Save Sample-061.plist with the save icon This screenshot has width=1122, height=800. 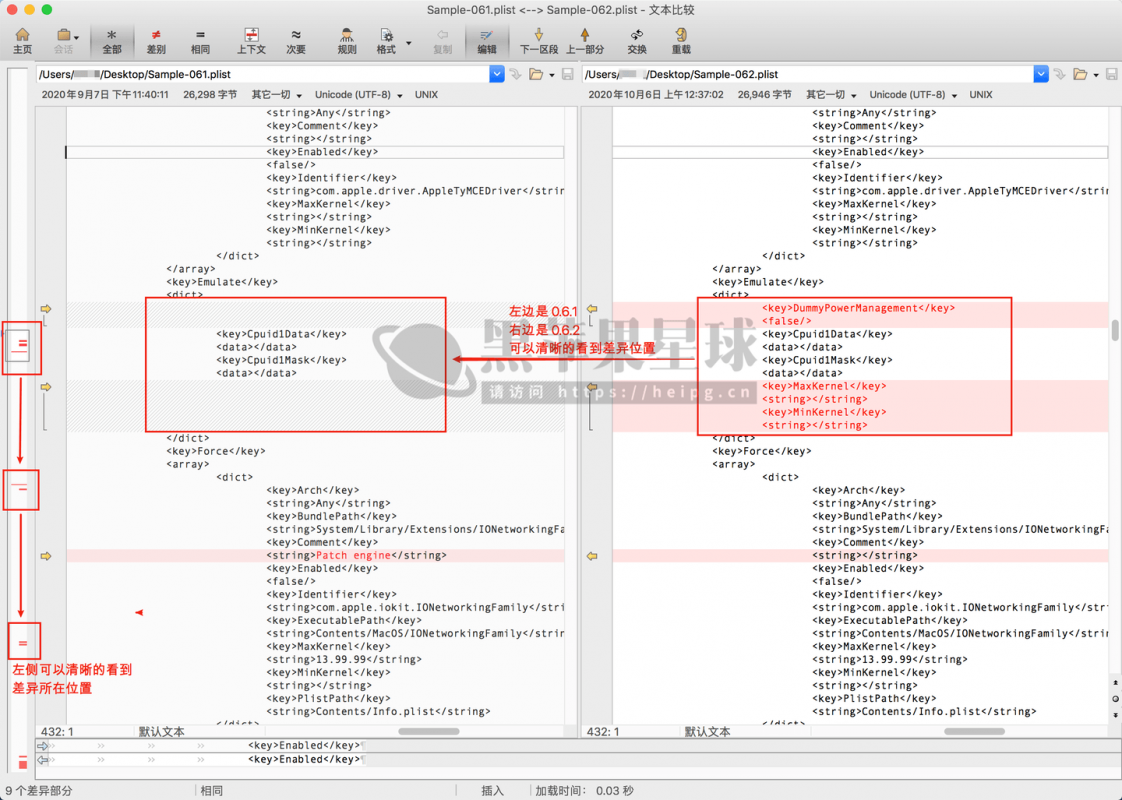click(x=567, y=73)
